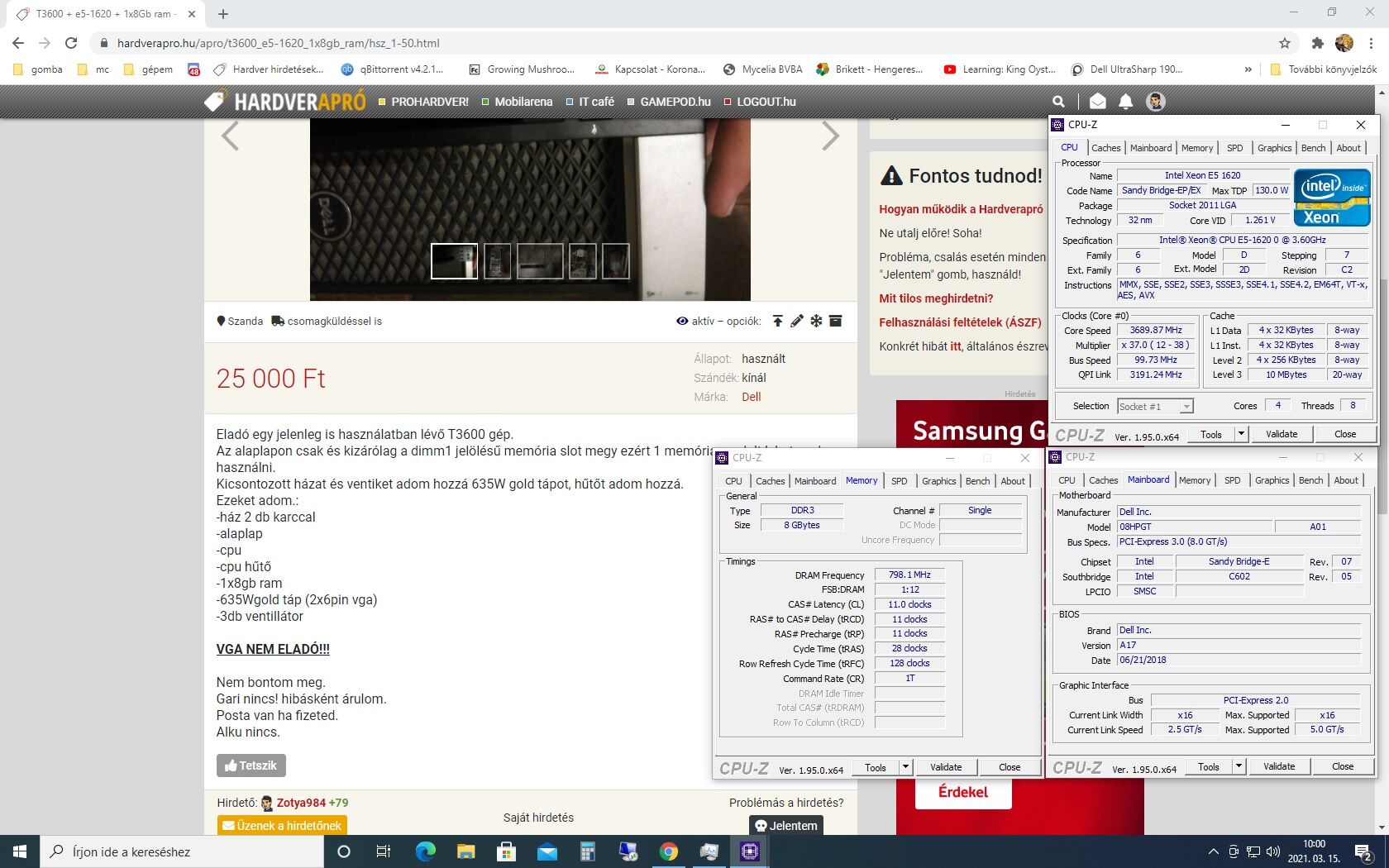Open the Hardverapró notifications bell
Screen dimensions: 1389x868
(x=1126, y=102)
